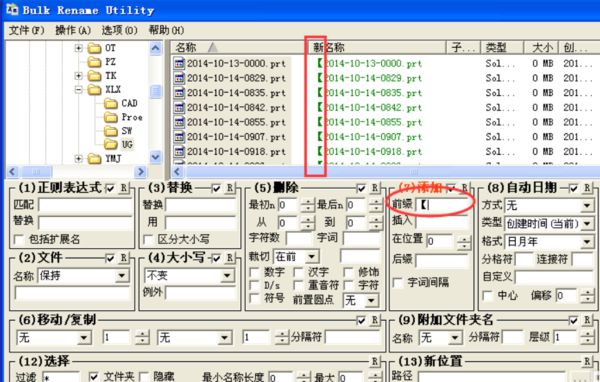This screenshot has width=600, height=382.
Task: Enable the 汉字 checkbox
Action: pos(298,273)
